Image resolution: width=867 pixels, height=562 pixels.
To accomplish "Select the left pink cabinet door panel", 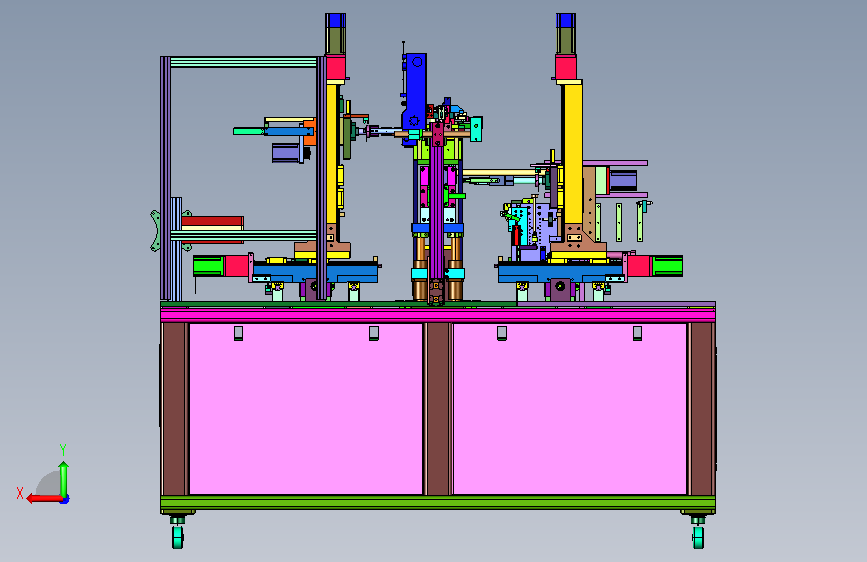I will 306,409.
